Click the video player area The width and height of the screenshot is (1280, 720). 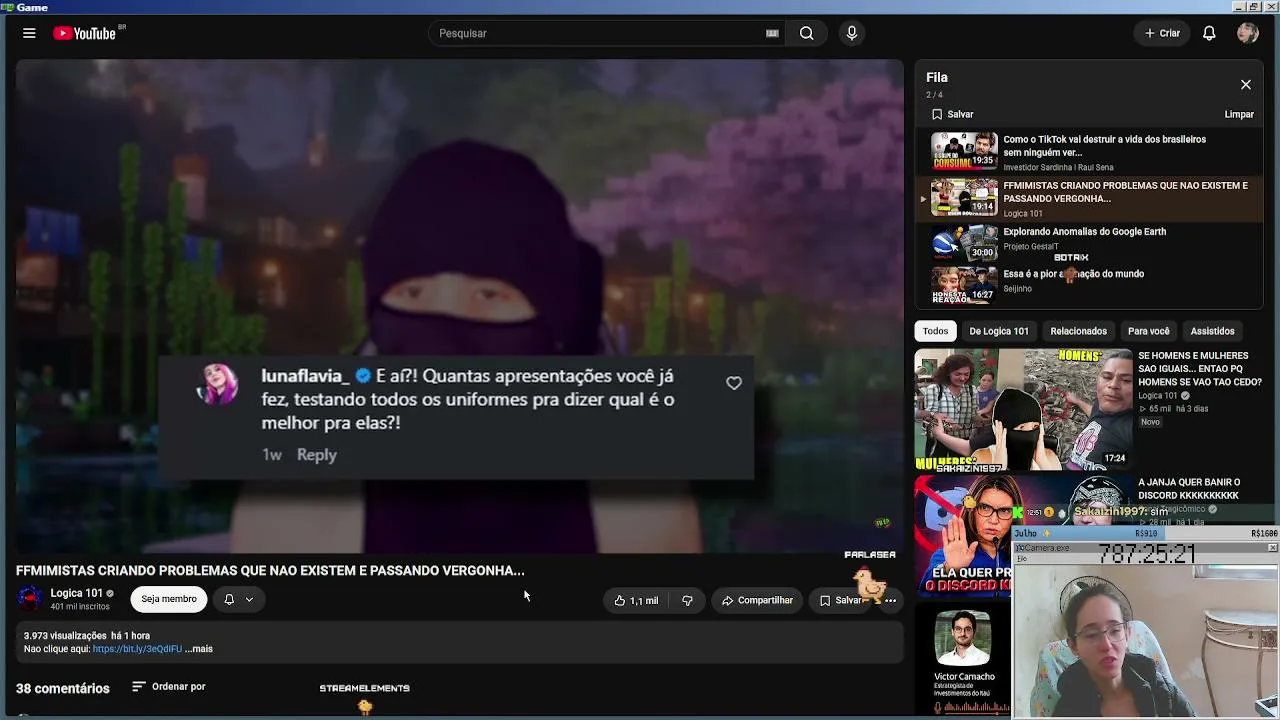point(459,306)
